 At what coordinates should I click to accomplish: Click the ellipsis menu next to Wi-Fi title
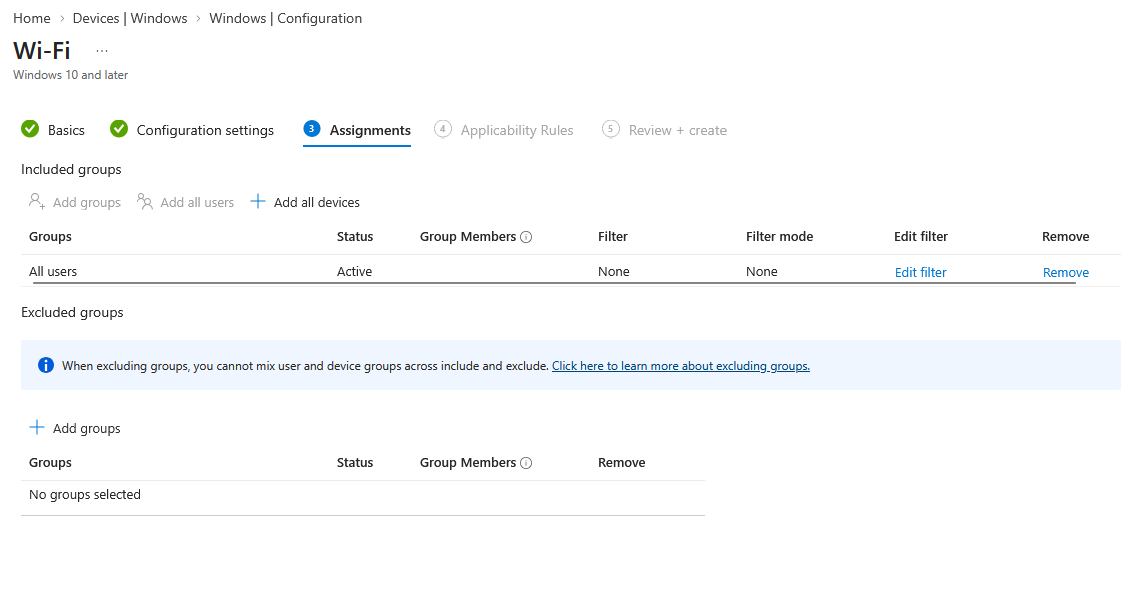point(102,50)
